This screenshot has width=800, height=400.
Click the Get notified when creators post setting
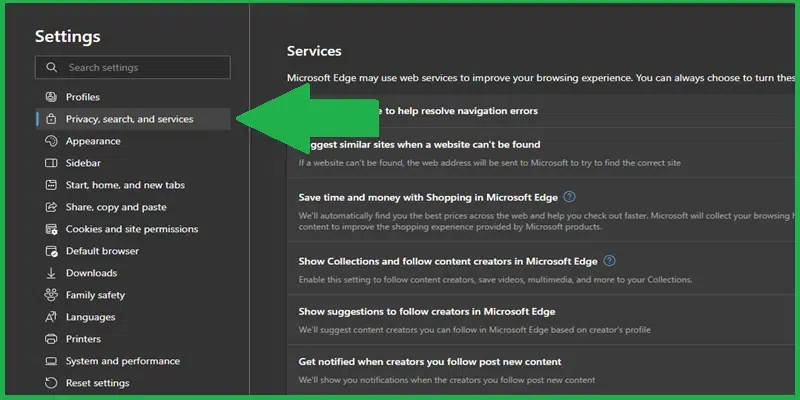coord(430,361)
